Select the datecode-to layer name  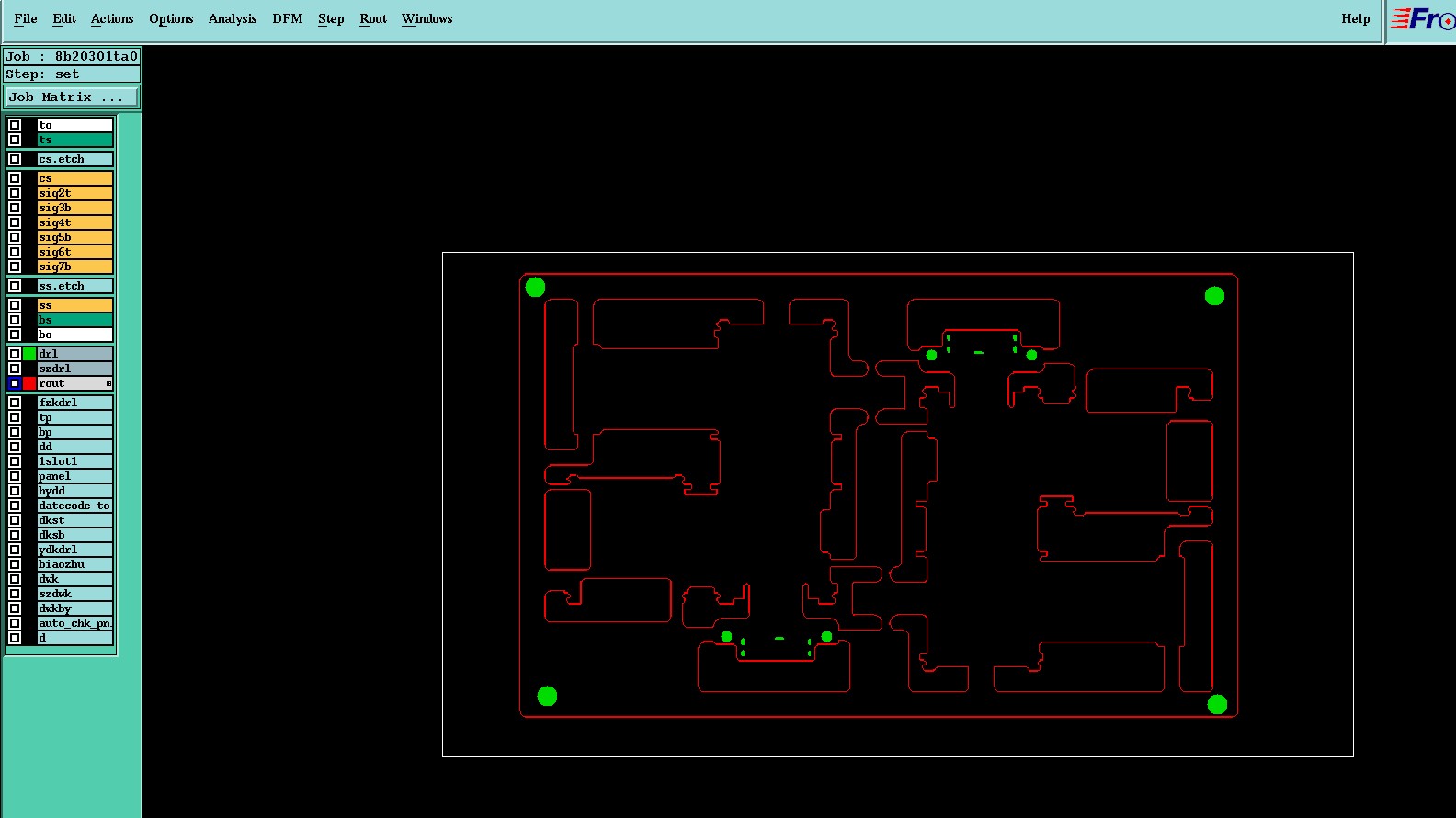(x=75, y=506)
